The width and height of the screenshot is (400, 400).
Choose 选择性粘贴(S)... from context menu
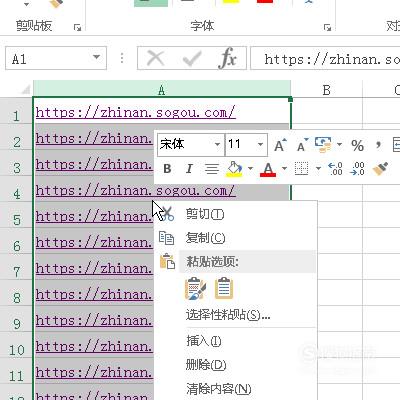[x=236, y=314]
